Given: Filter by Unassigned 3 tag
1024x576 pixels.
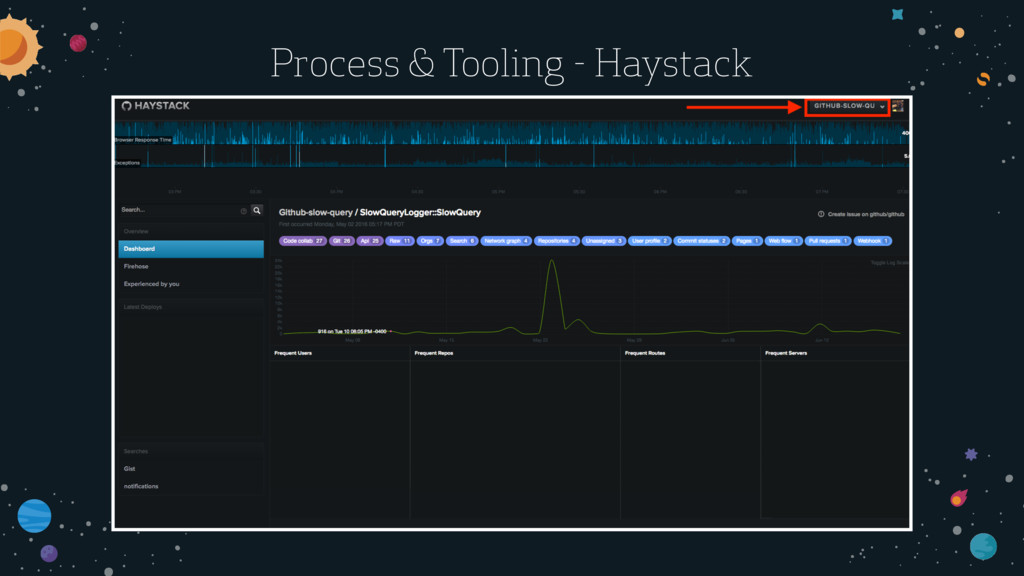Looking at the screenshot, I should (x=603, y=241).
